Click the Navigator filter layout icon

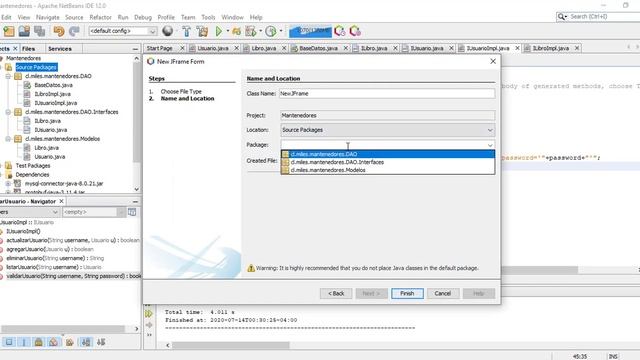coord(132,212)
